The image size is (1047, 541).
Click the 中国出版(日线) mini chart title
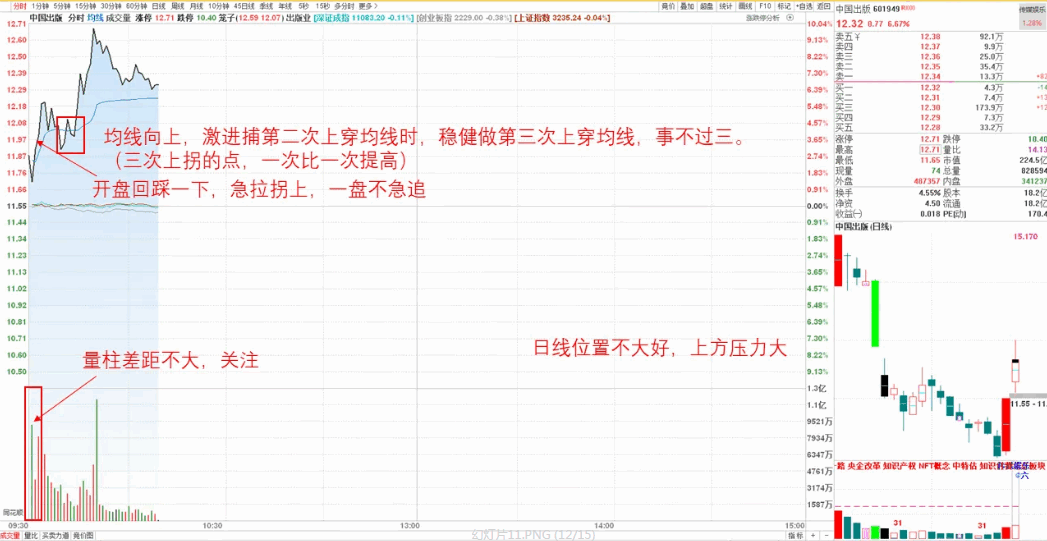click(x=865, y=227)
